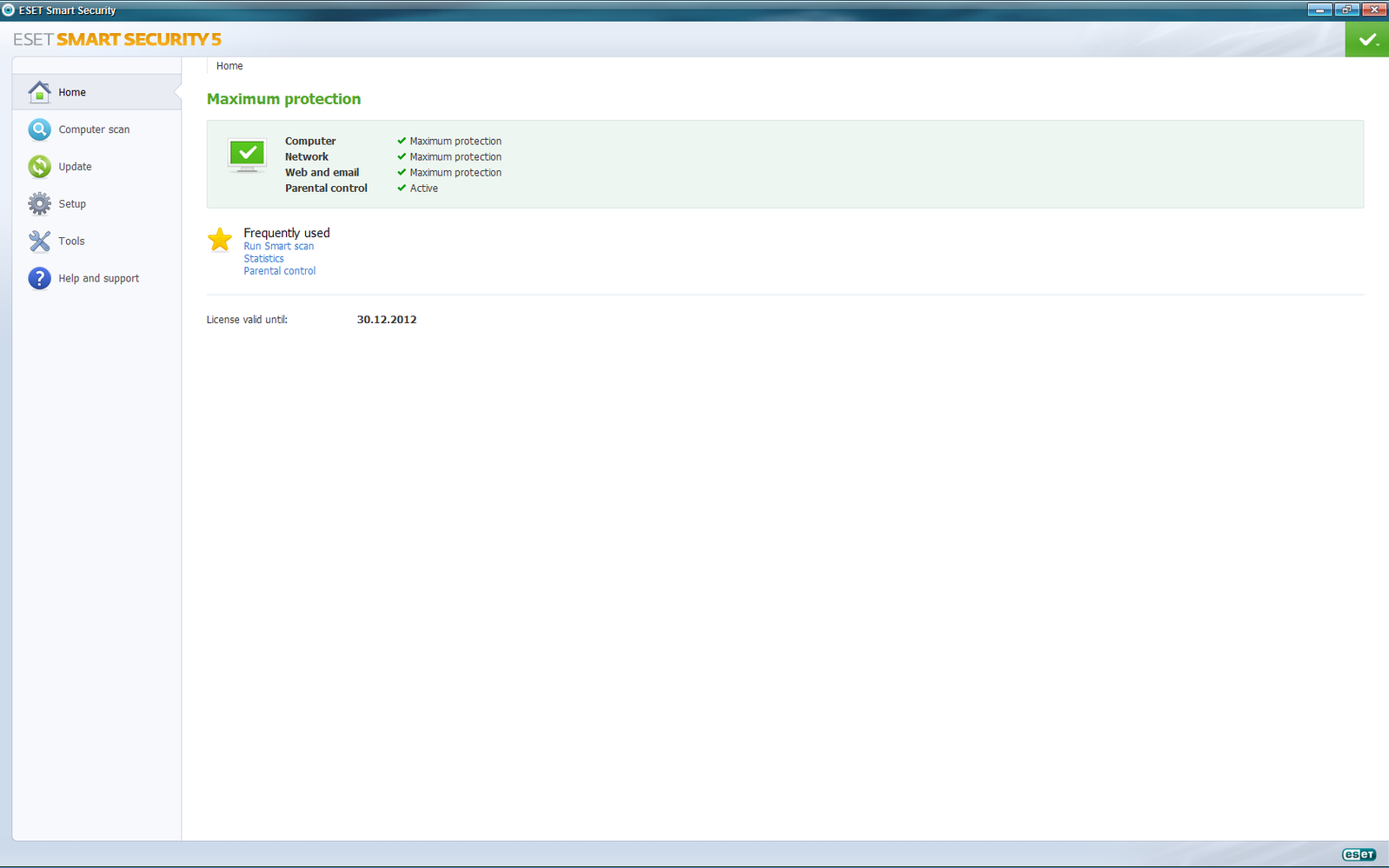Click Maximum protection text for Network
This screenshot has width=1389, height=868.
[x=455, y=156]
